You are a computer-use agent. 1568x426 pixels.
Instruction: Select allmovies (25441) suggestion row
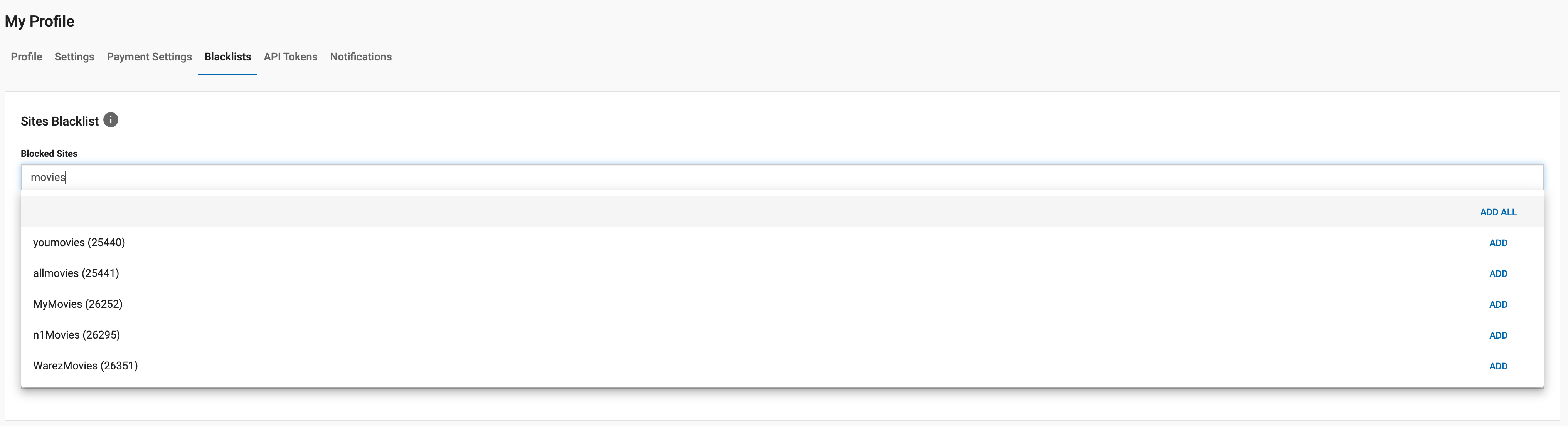click(76, 273)
